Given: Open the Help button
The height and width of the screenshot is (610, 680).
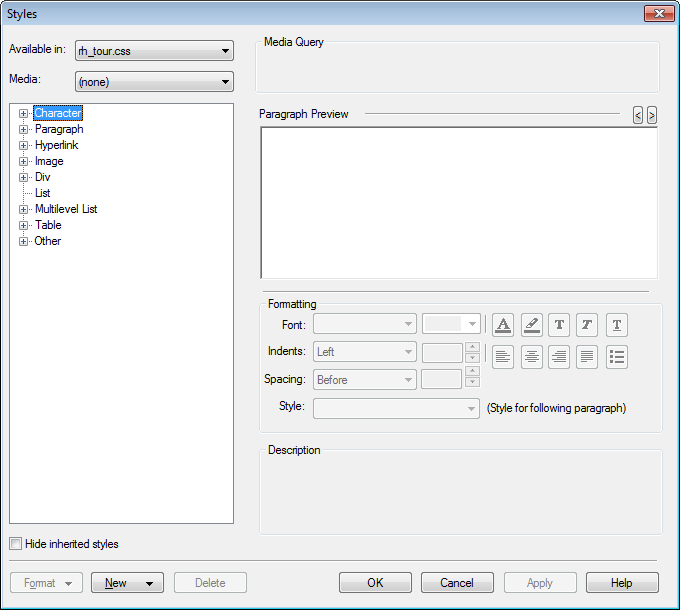Looking at the screenshot, I should pos(621,583).
